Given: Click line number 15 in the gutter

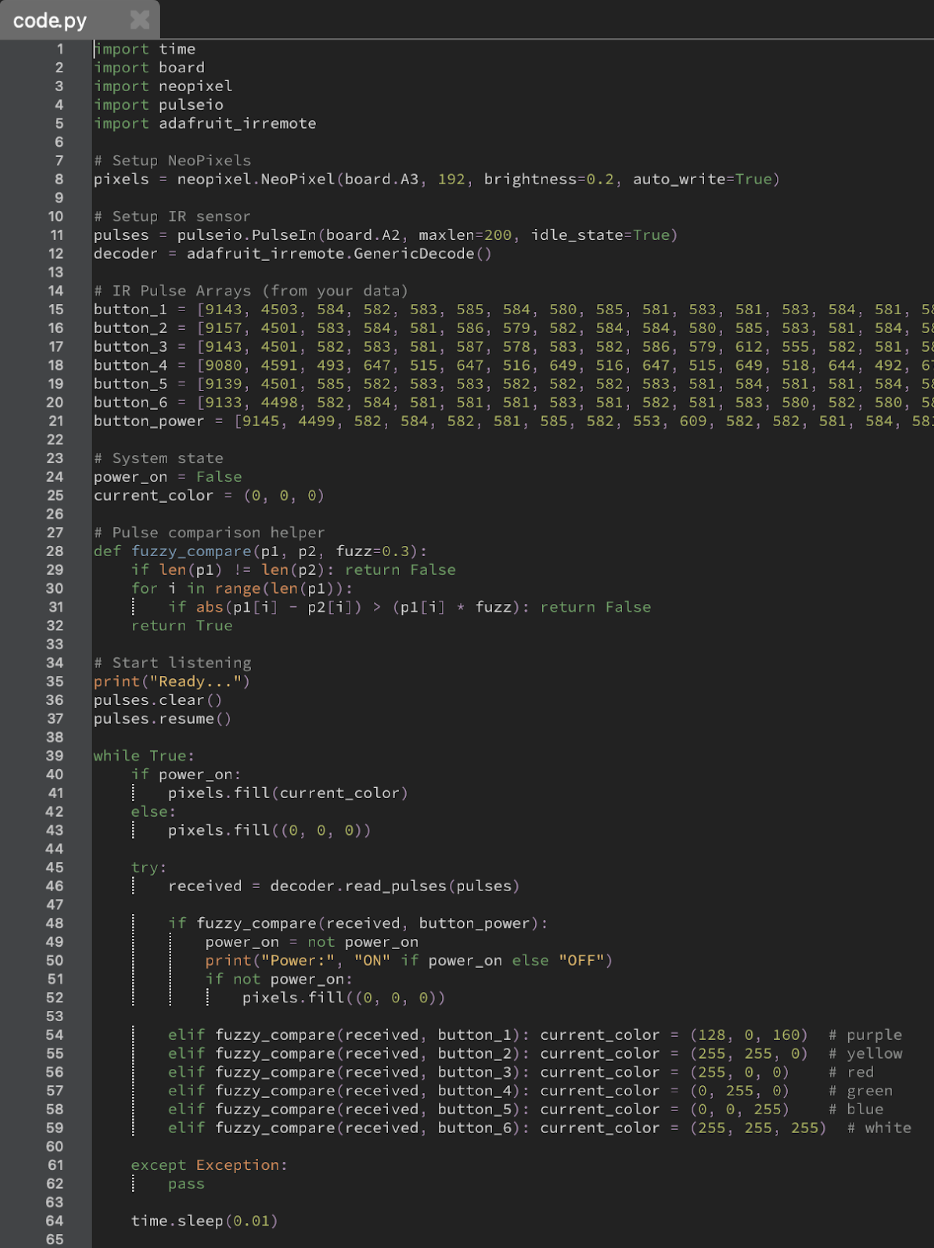Looking at the screenshot, I should click(55, 309).
